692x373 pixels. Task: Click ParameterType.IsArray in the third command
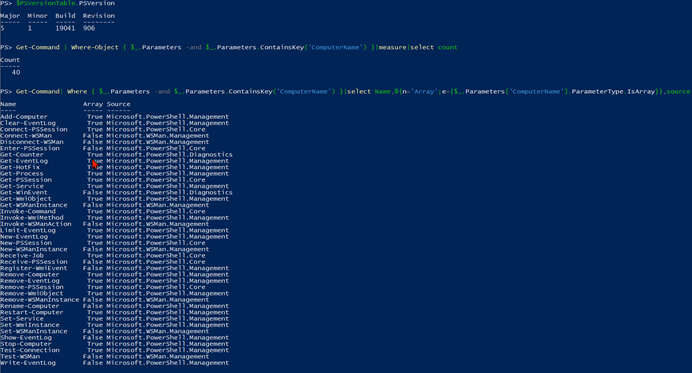pos(613,91)
